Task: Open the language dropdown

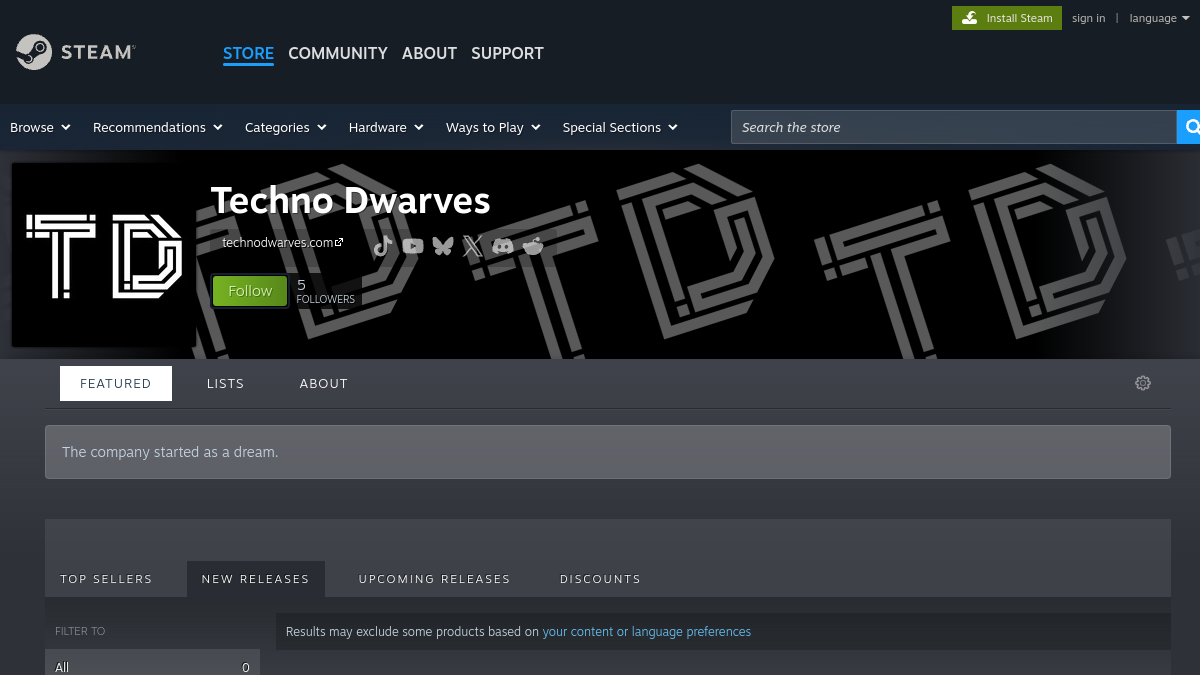Action: (x=1160, y=18)
